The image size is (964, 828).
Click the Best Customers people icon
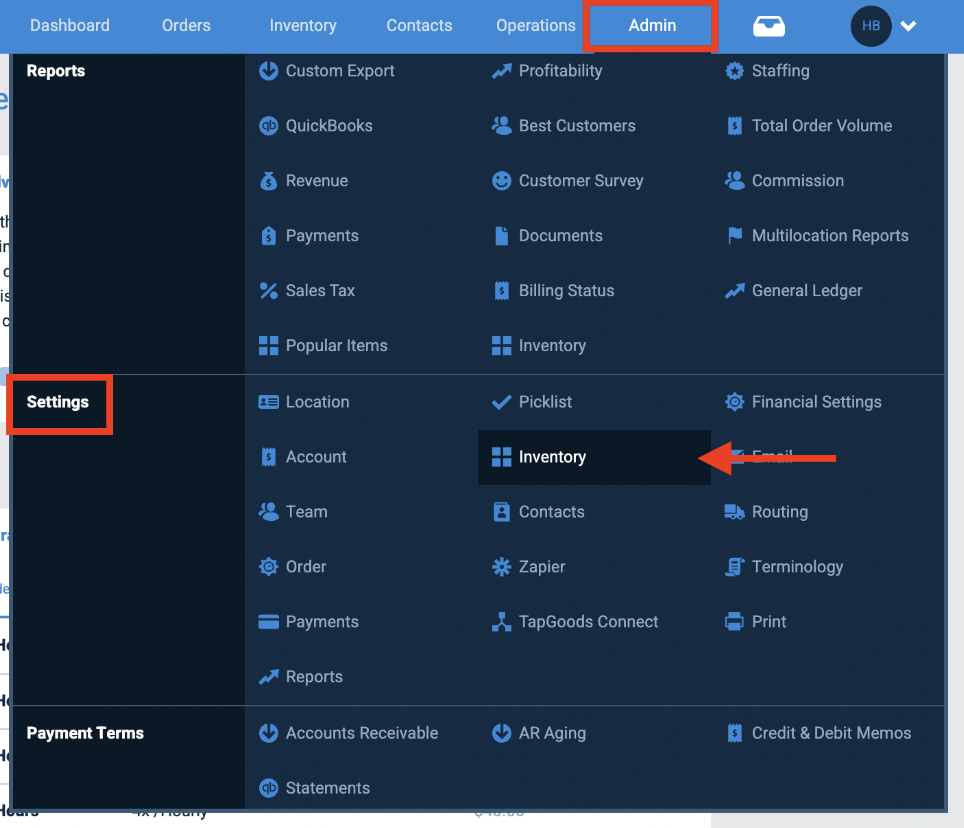click(501, 126)
